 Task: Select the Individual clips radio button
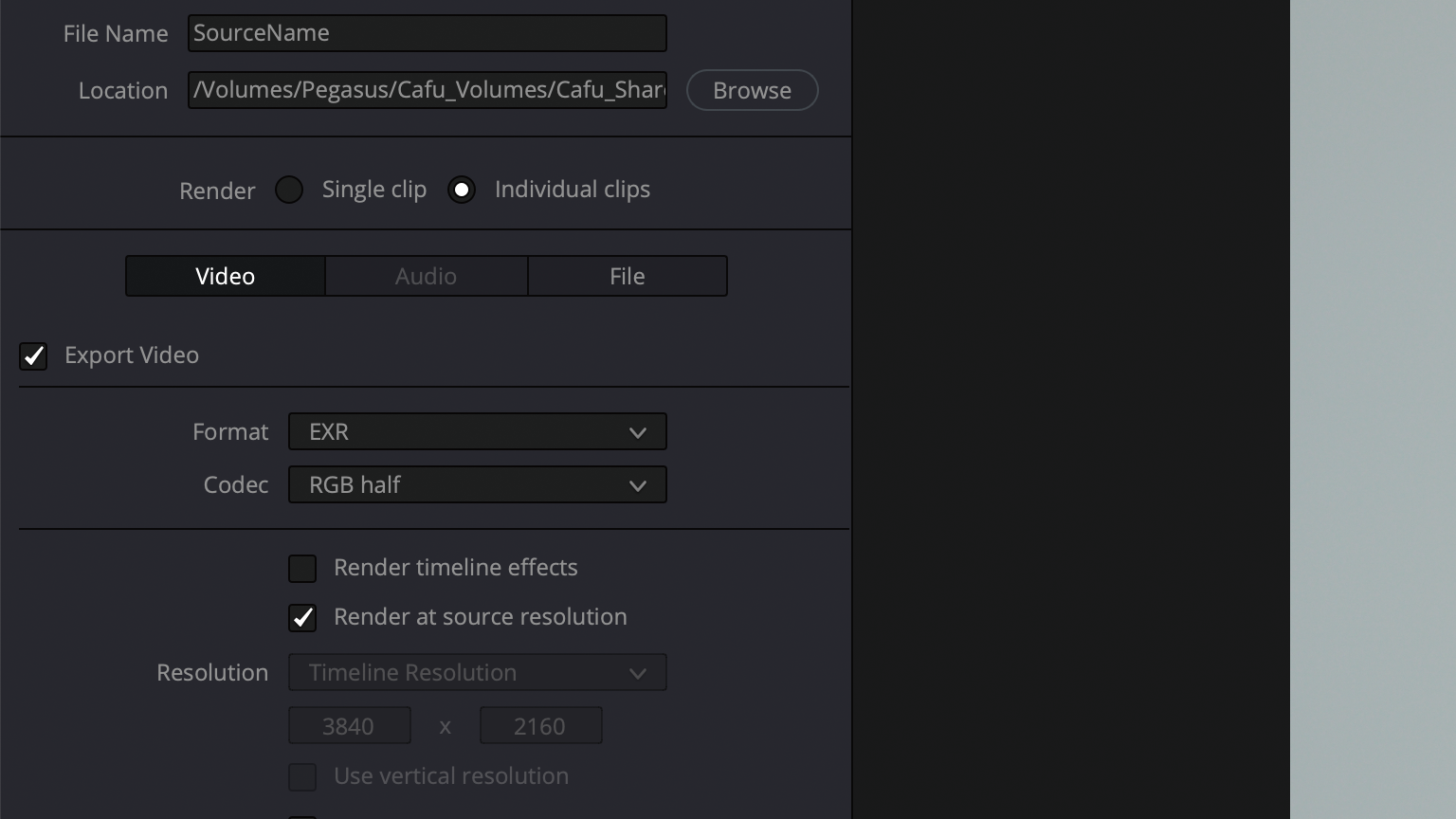pos(462,190)
